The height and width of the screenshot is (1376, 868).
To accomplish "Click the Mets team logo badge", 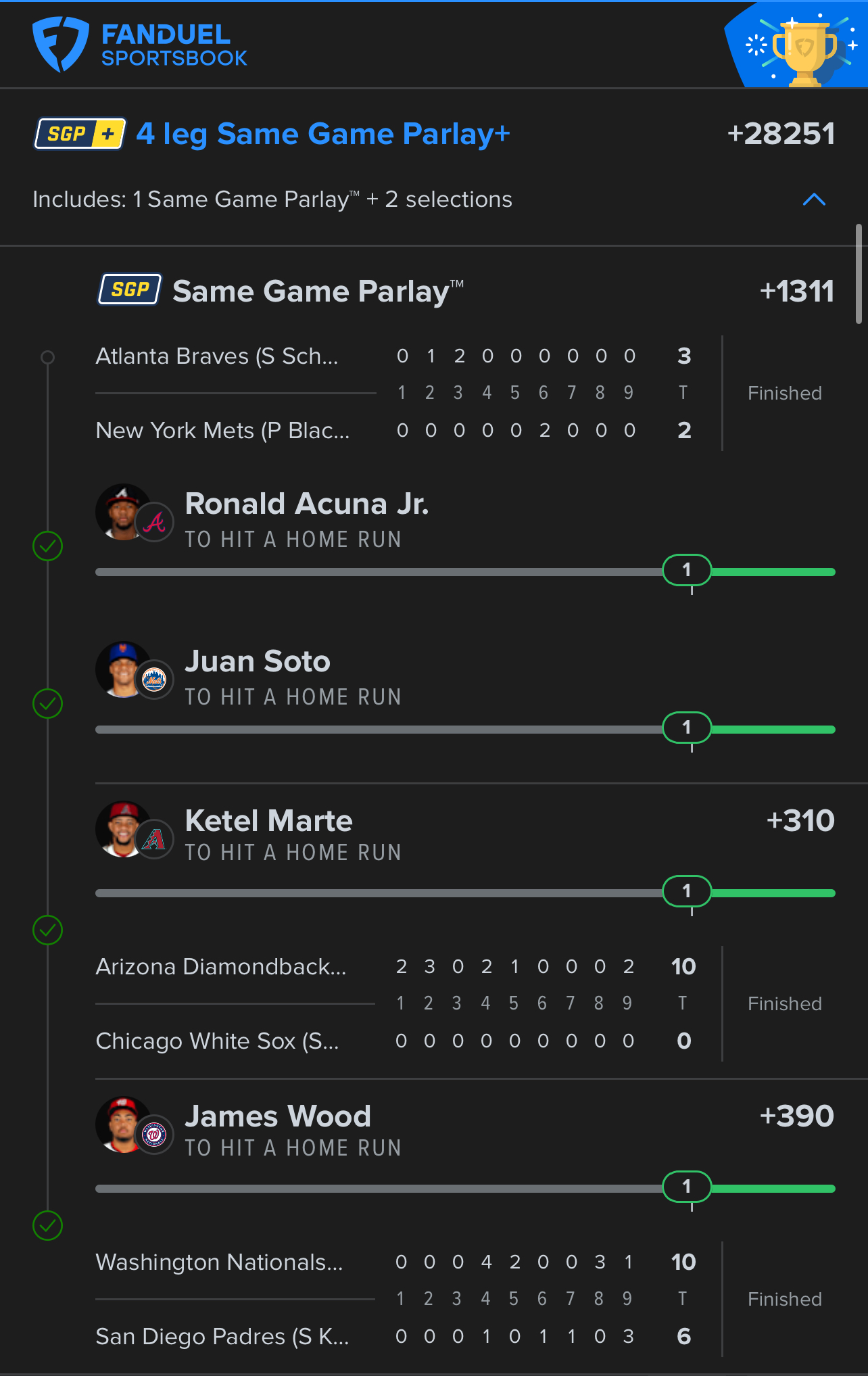I will tap(155, 679).
